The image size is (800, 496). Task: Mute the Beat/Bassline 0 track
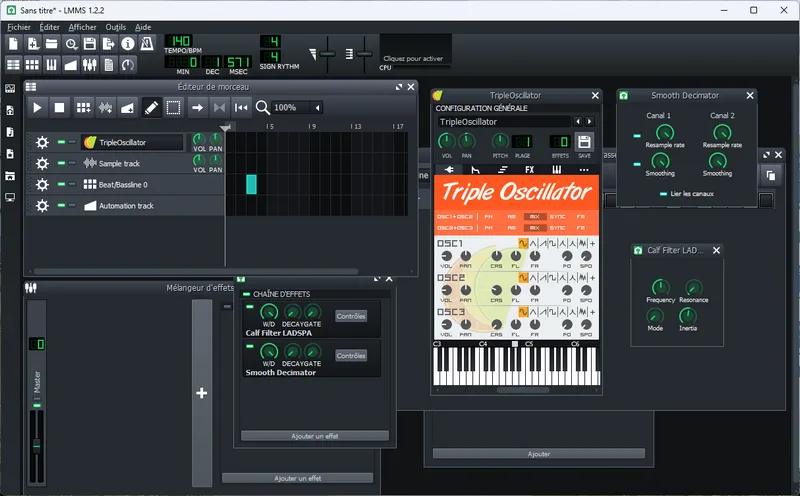61,184
